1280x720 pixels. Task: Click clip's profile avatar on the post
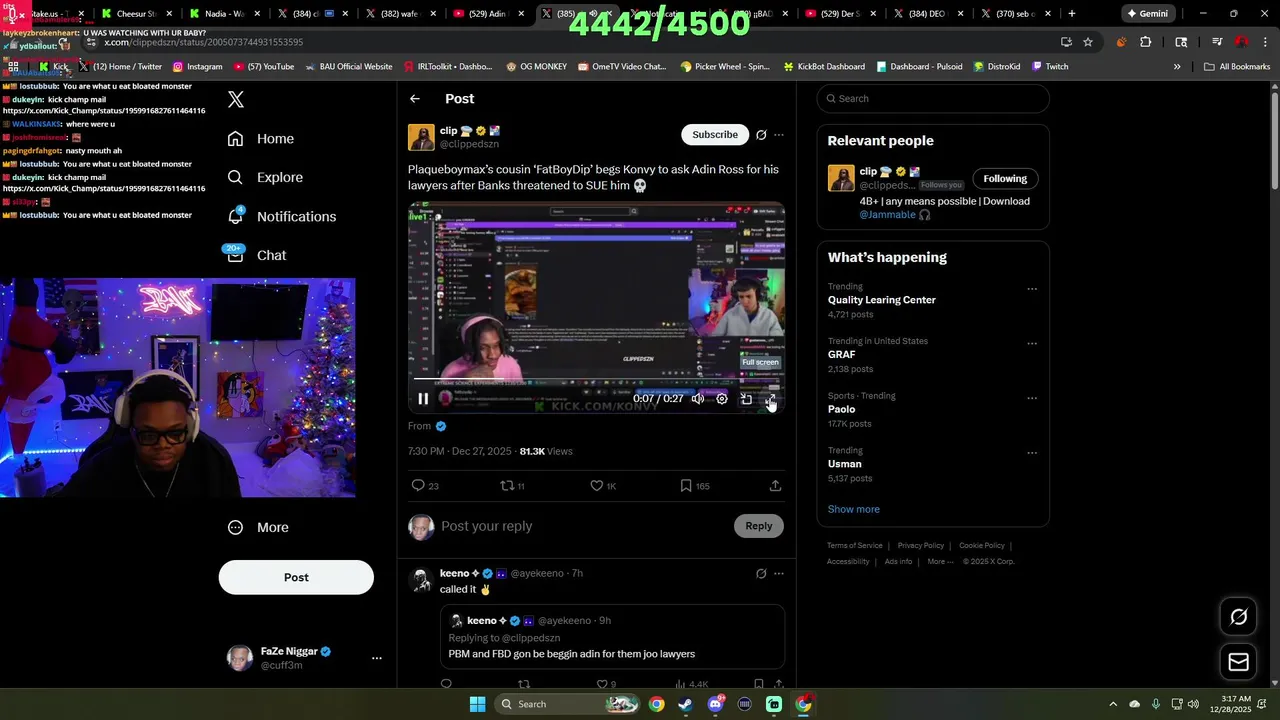[421, 137]
